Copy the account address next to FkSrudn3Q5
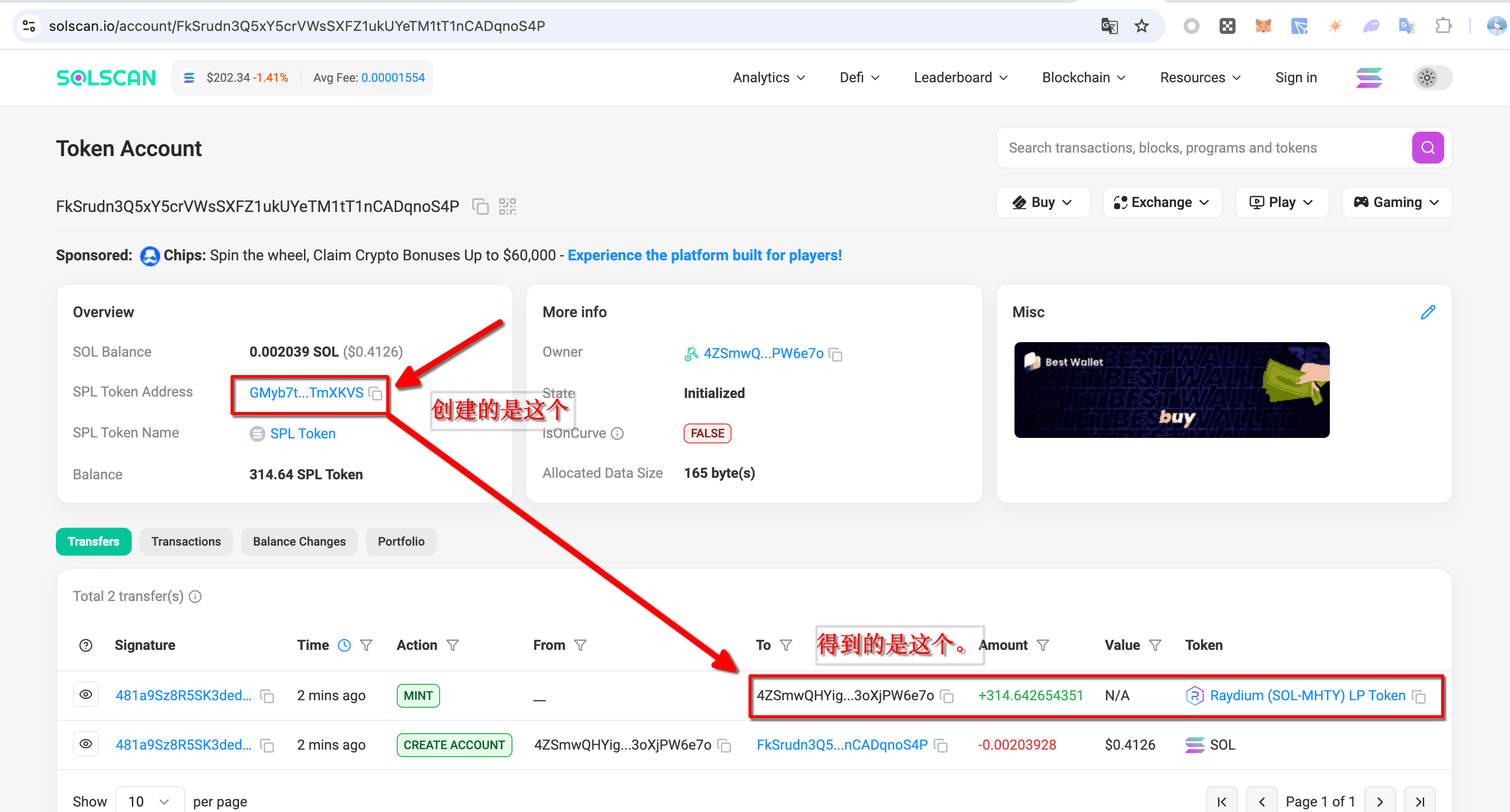This screenshot has width=1510, height=812. (x=480, y=207)
